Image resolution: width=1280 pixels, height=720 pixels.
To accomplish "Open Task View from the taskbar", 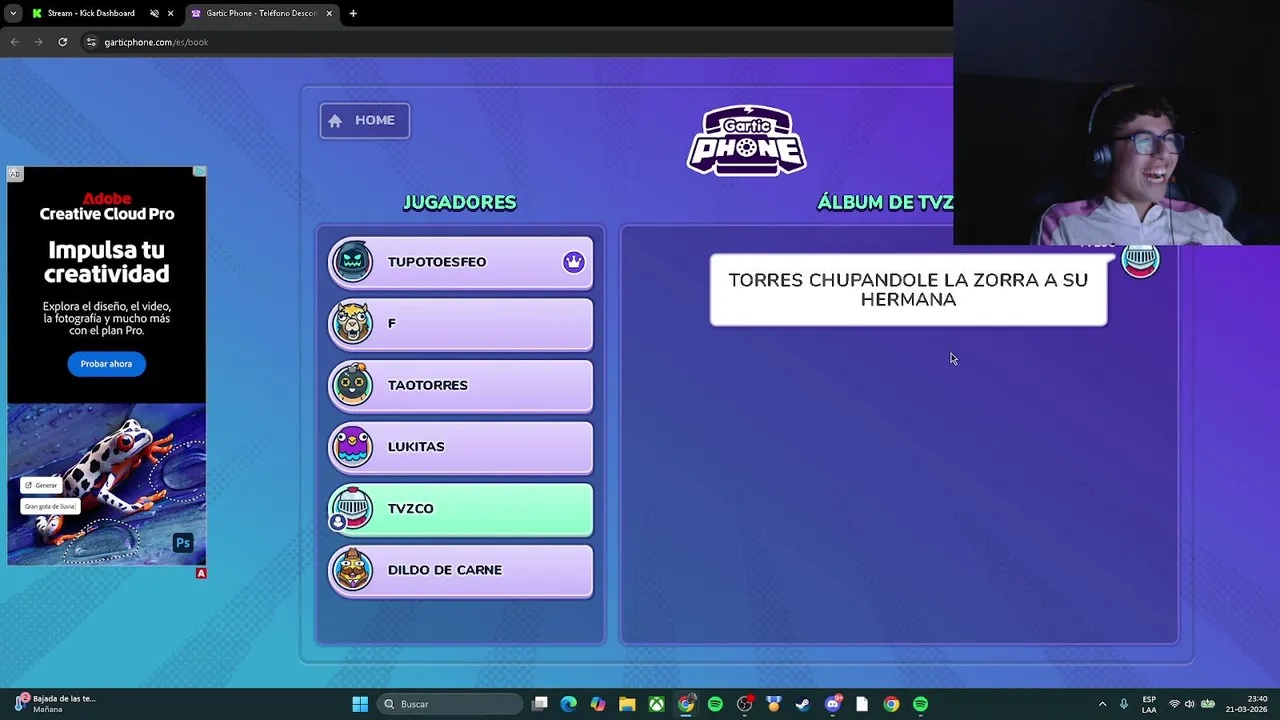I will point(540,704).
